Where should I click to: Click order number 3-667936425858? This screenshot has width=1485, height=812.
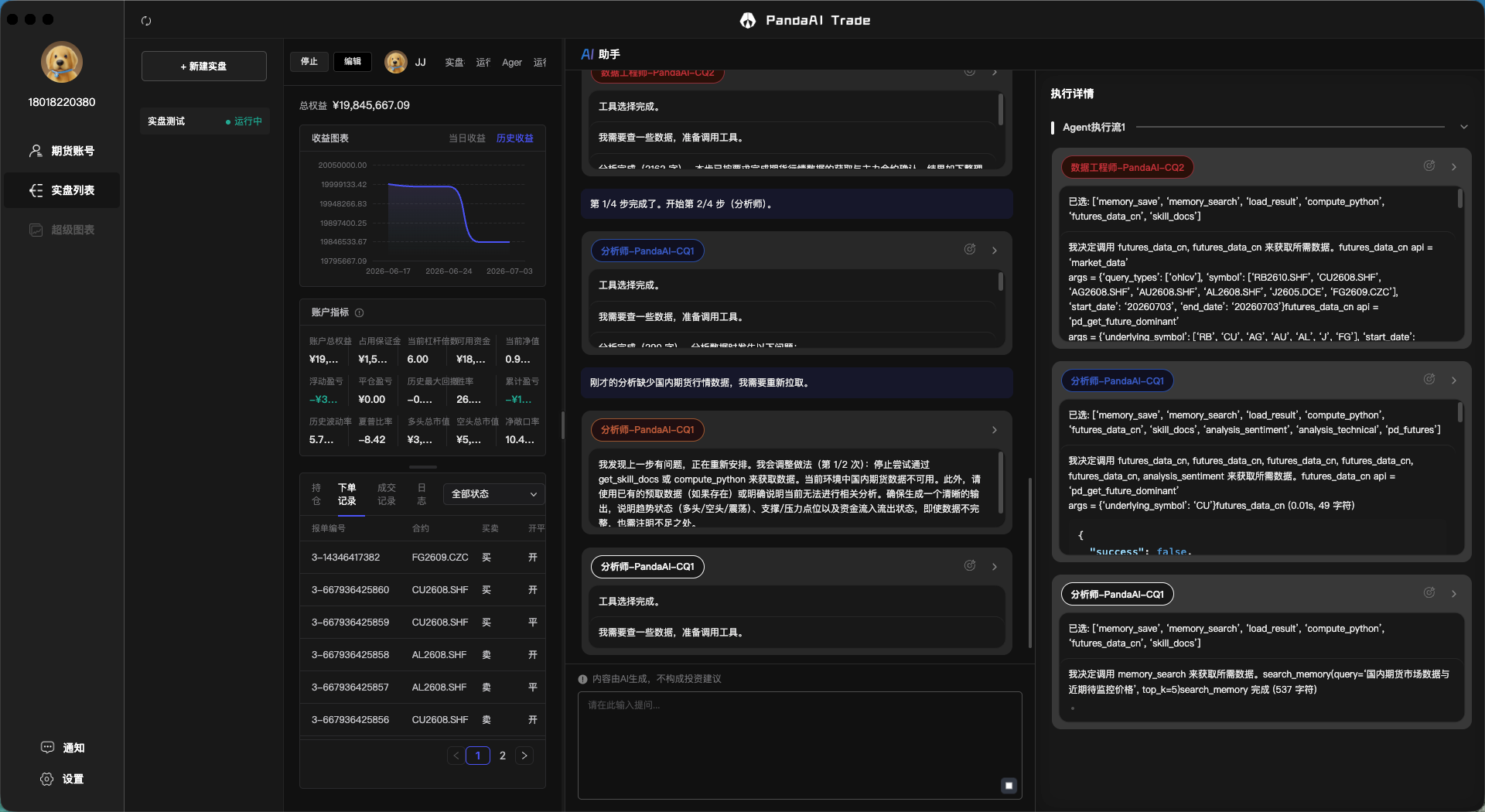tap(350, 655)
